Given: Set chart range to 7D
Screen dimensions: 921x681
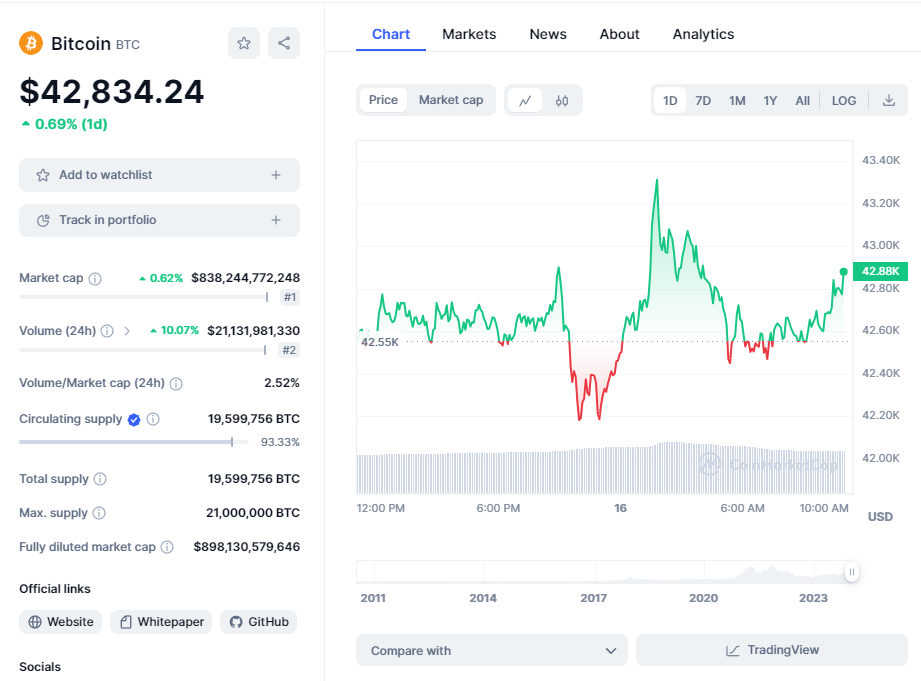Looking at the screenshot, I should tap(703, 100).
